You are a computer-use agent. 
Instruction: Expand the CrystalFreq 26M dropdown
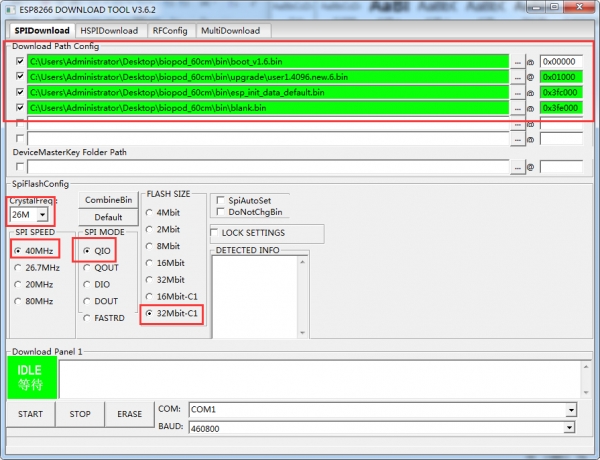click(42, 214)
